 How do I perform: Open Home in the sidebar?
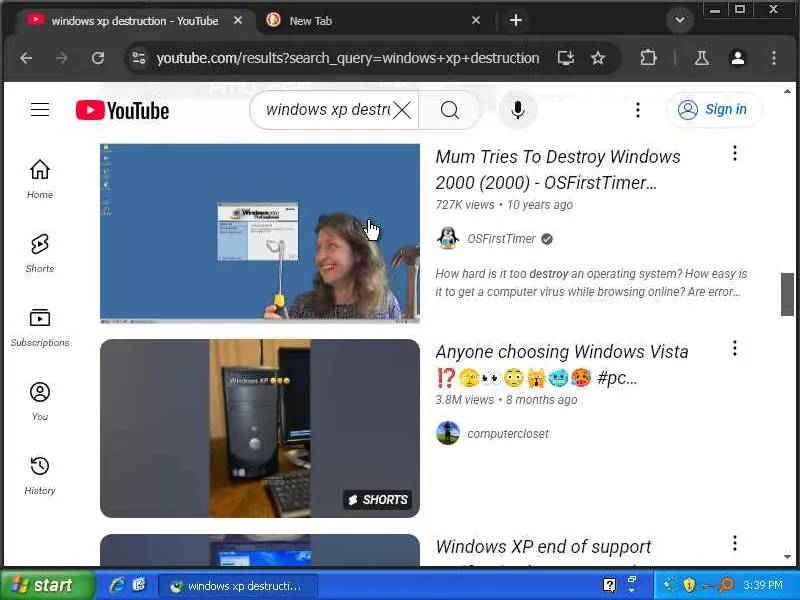pyautogui.click(x=40, y=179)
